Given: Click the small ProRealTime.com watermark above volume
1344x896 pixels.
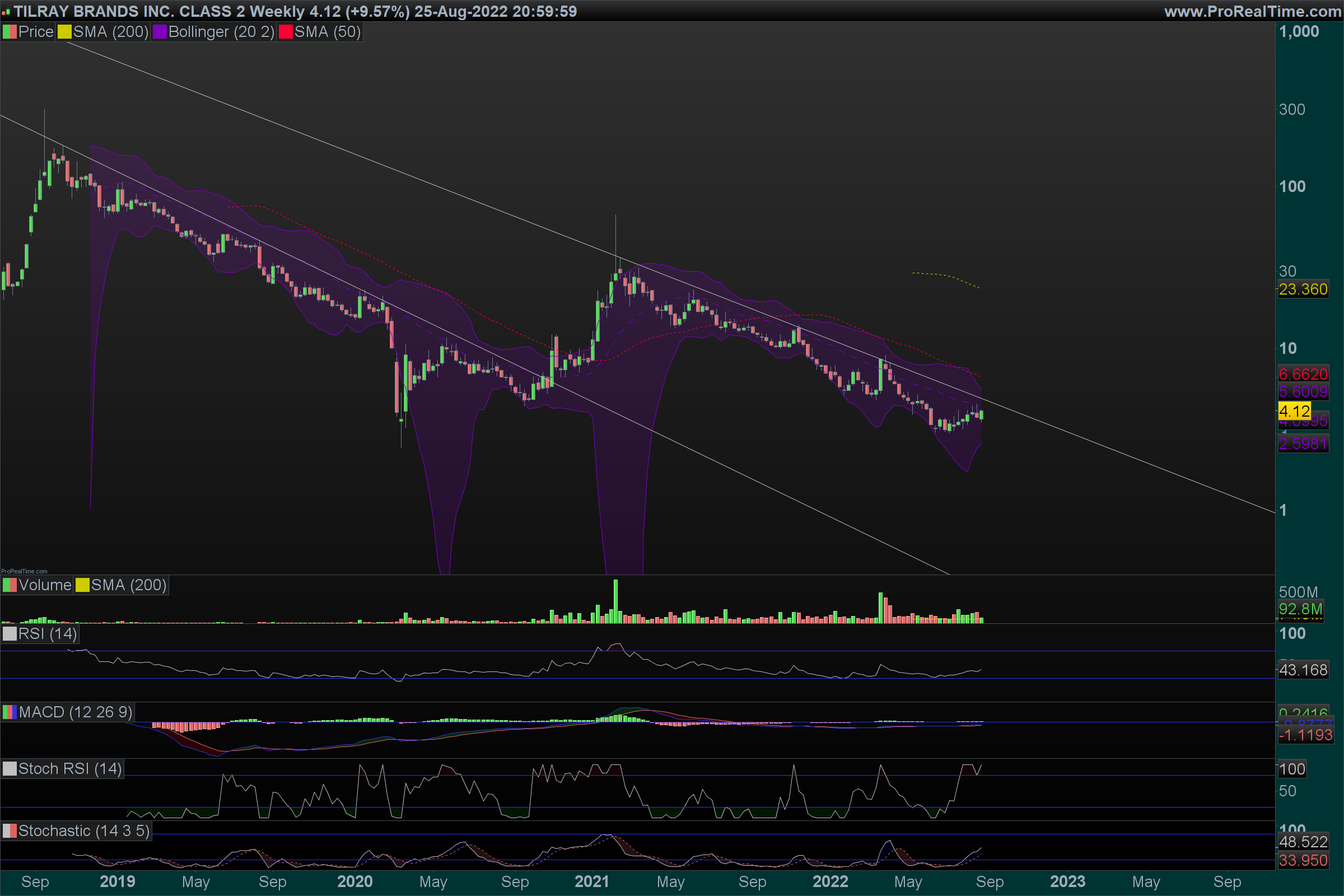Looking at the screenshot, I should pyautogui.click(x=24, y=571).
